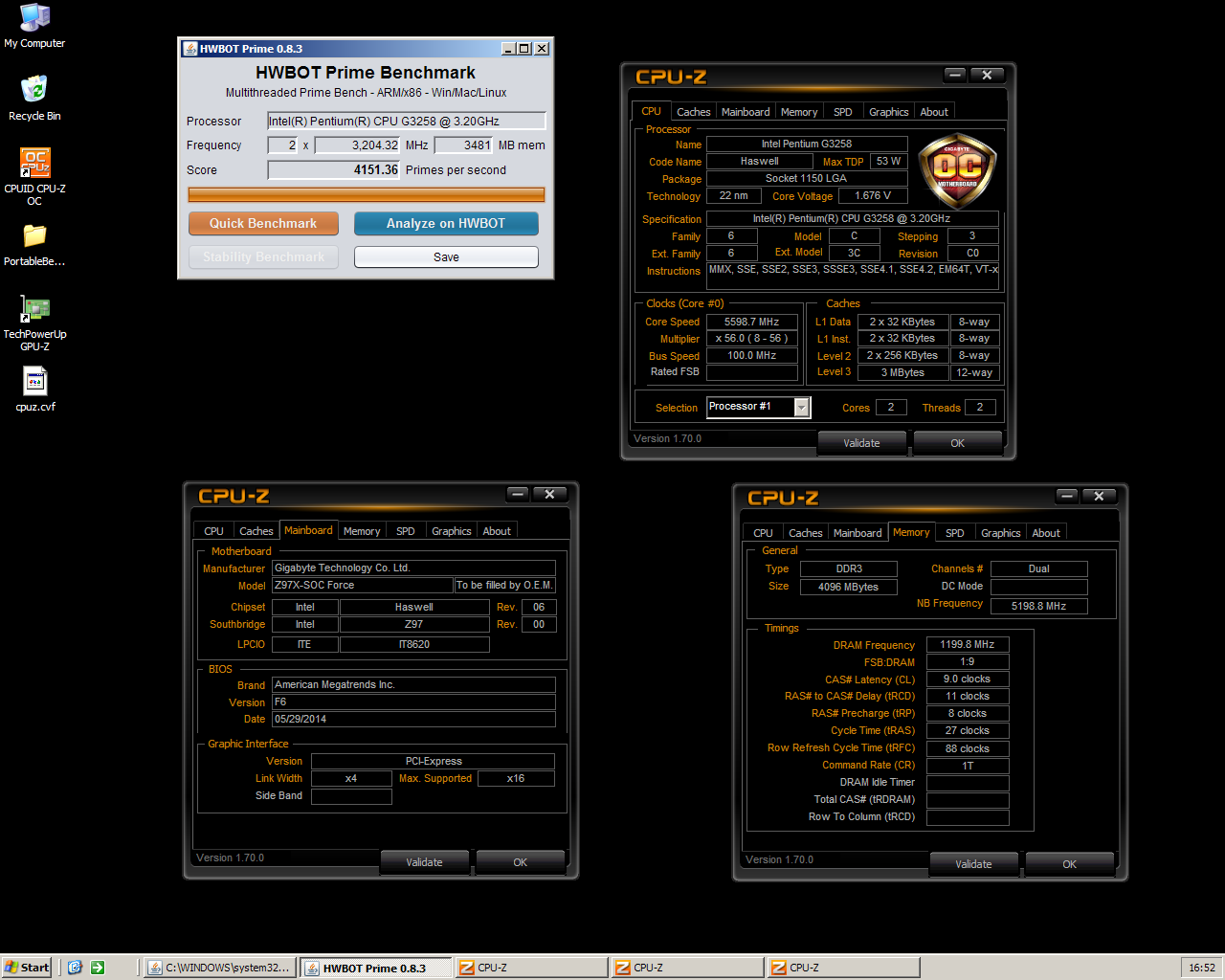Click the Windows Start button
The height and width of the screenshot is (980, 1225).
[27, 968]
